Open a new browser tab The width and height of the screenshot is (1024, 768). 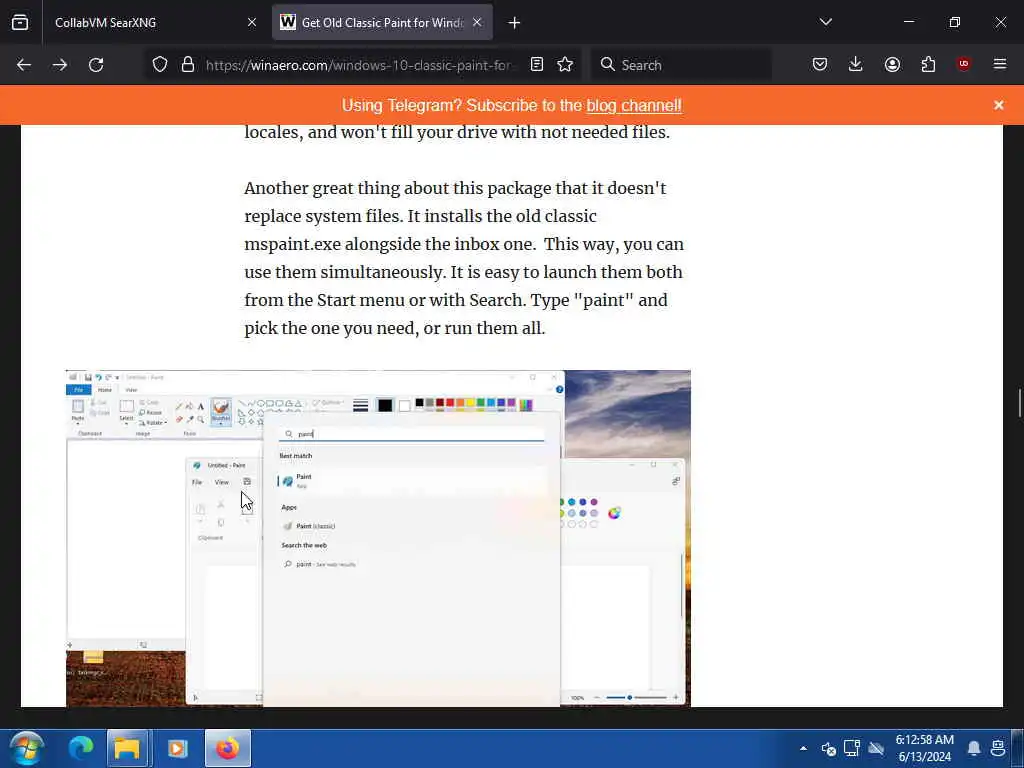[514, 23]
